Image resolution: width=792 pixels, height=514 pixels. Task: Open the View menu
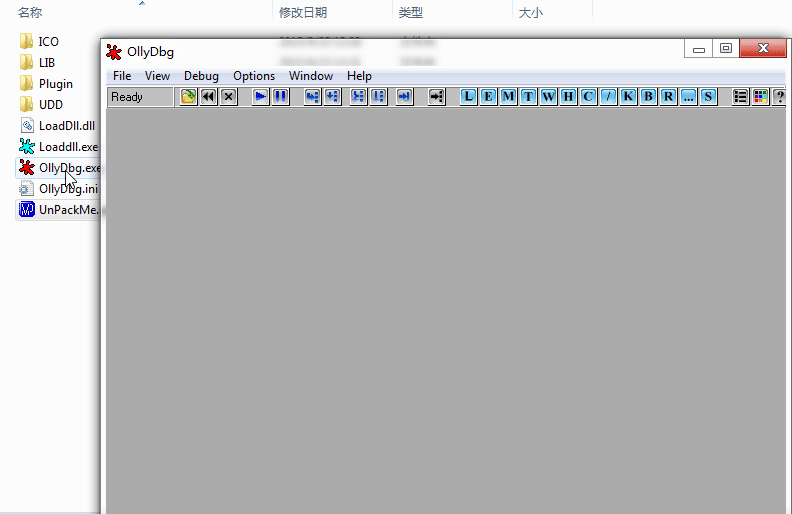pyautogui.click(x=157, y=76)
